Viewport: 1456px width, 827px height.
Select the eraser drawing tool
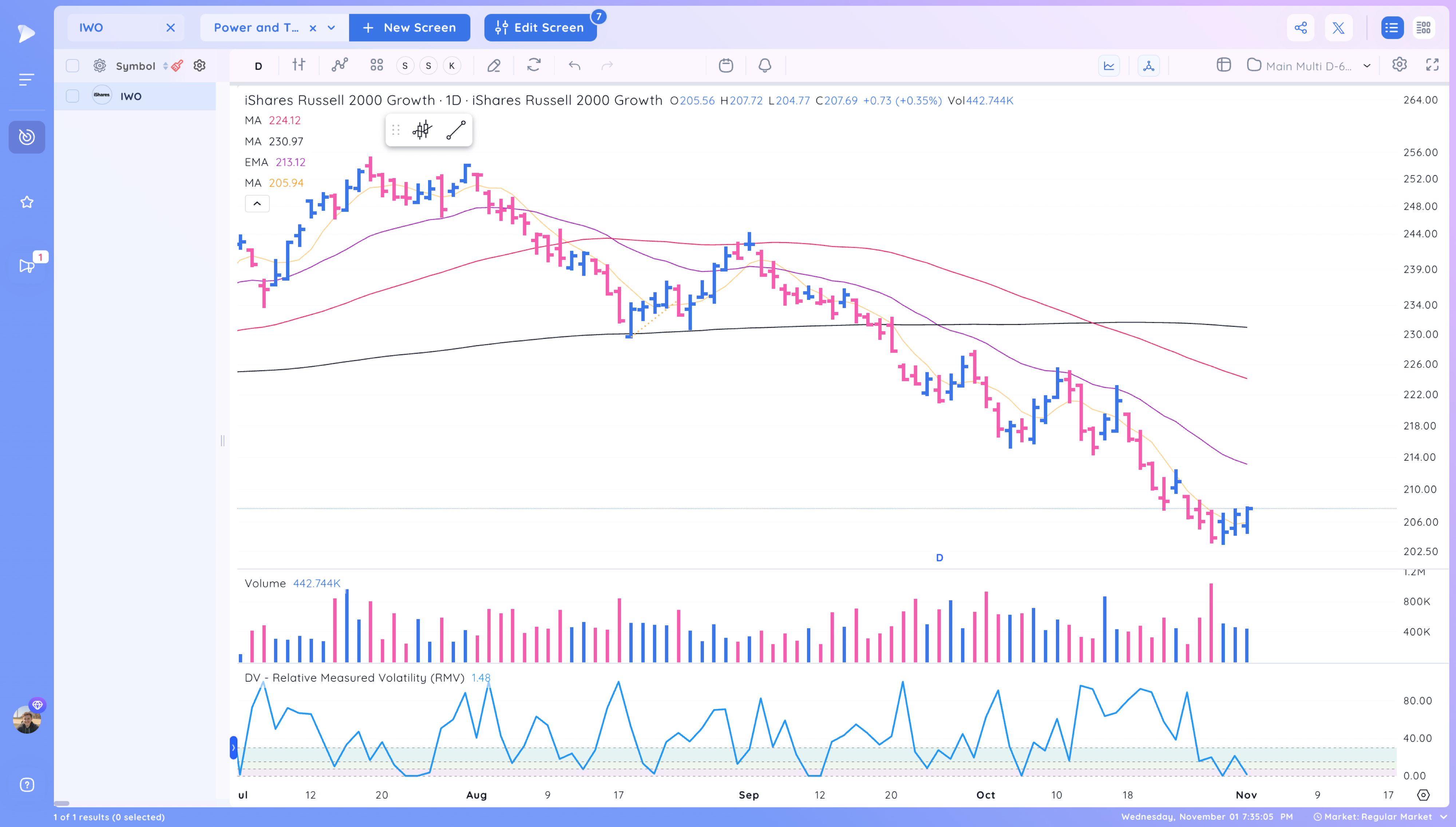click(494, 66)
